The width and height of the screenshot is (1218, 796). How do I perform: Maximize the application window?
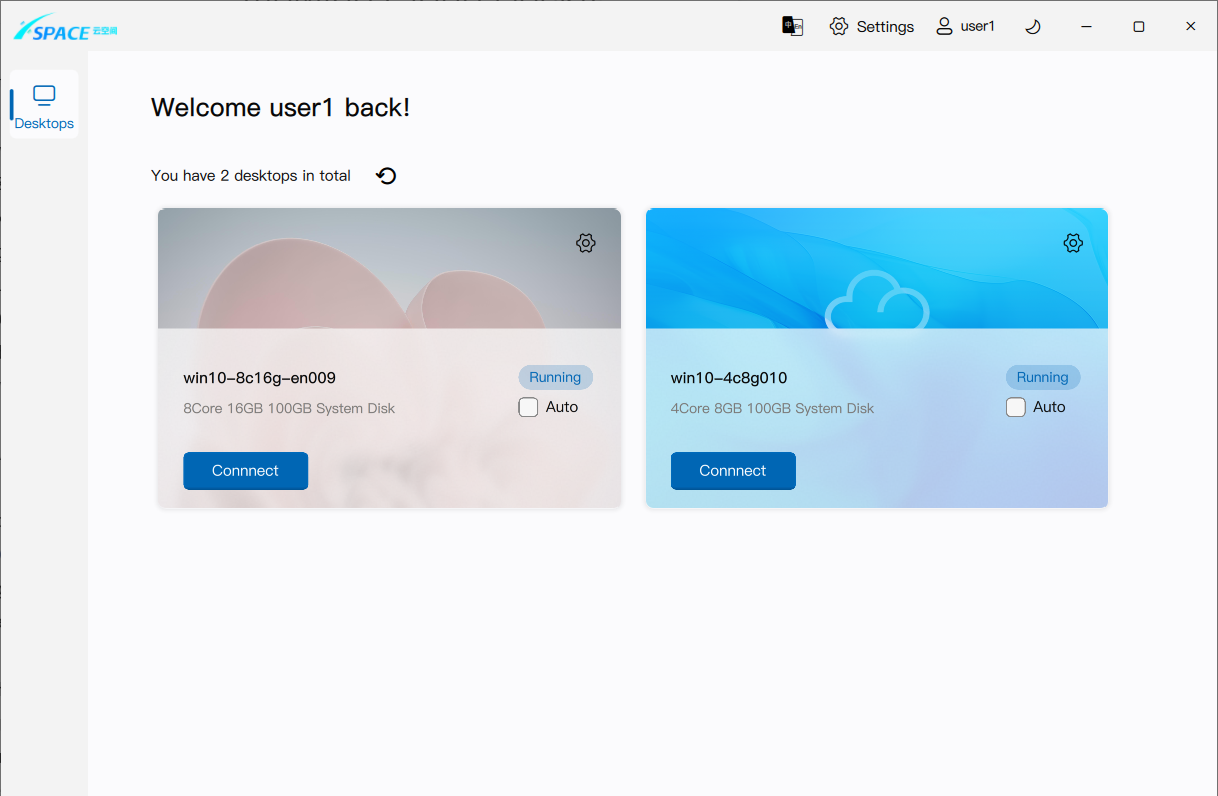pyautogui.click(x=1138, y=27)
